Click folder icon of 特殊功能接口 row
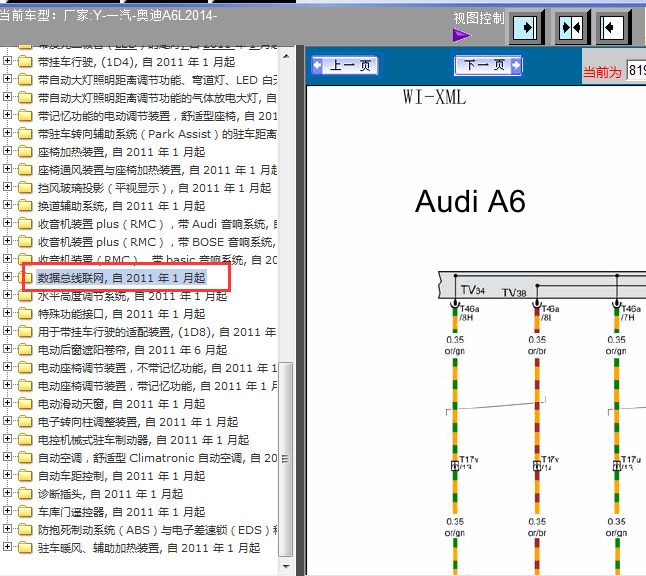 [x=25, y=314]
